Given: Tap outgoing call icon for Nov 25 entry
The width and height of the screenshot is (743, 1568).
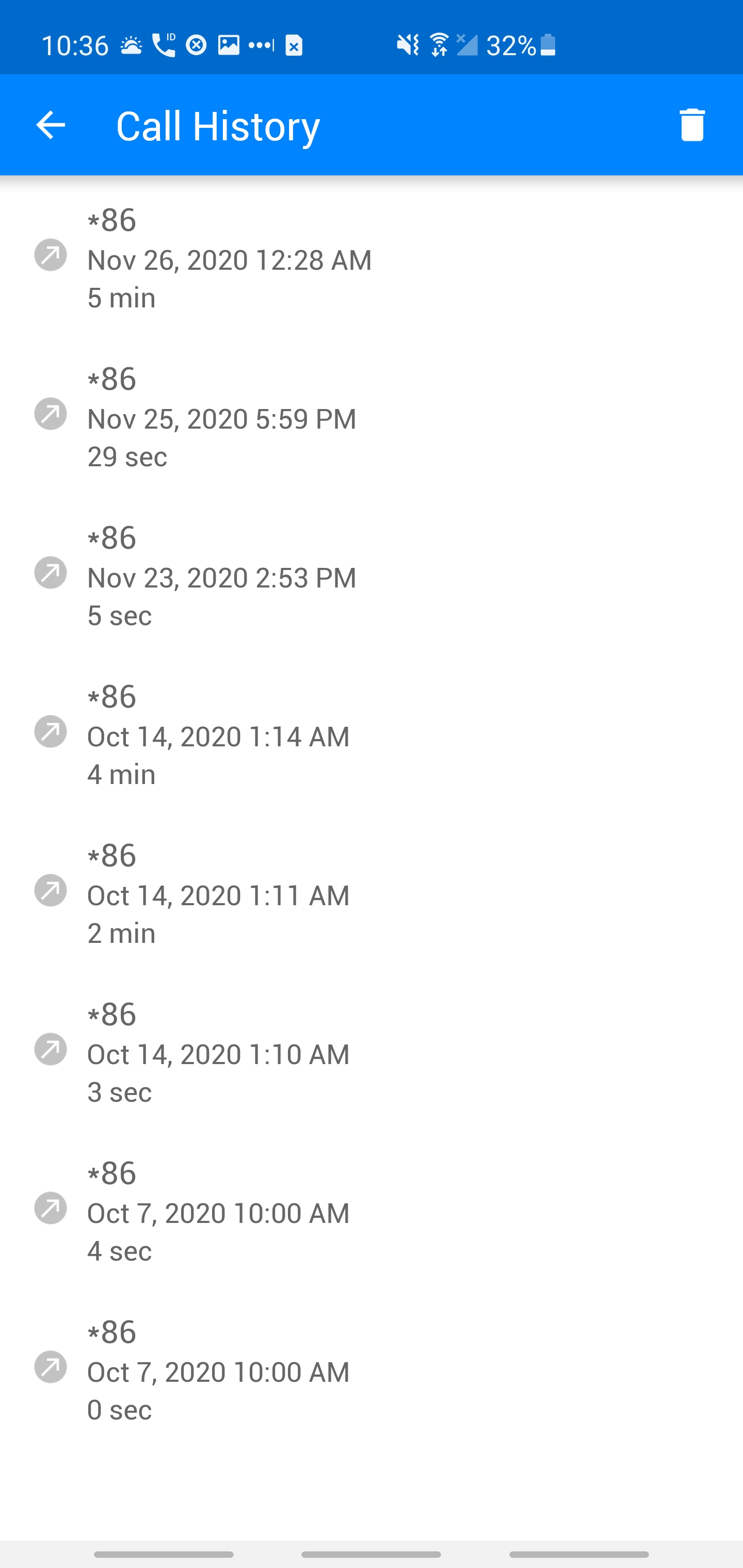Looking at the screenshot, I should tap(51, 414).
